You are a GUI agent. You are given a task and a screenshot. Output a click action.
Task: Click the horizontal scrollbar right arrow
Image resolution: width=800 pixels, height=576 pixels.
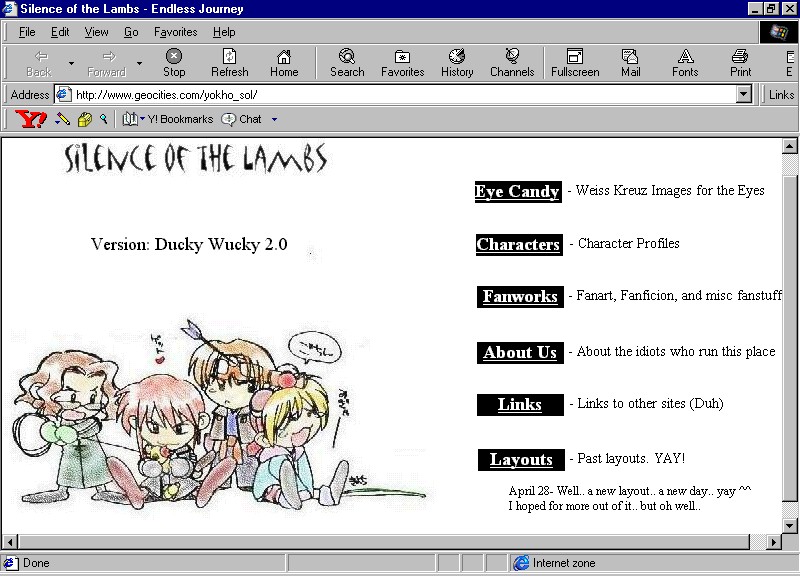point(773,541)
